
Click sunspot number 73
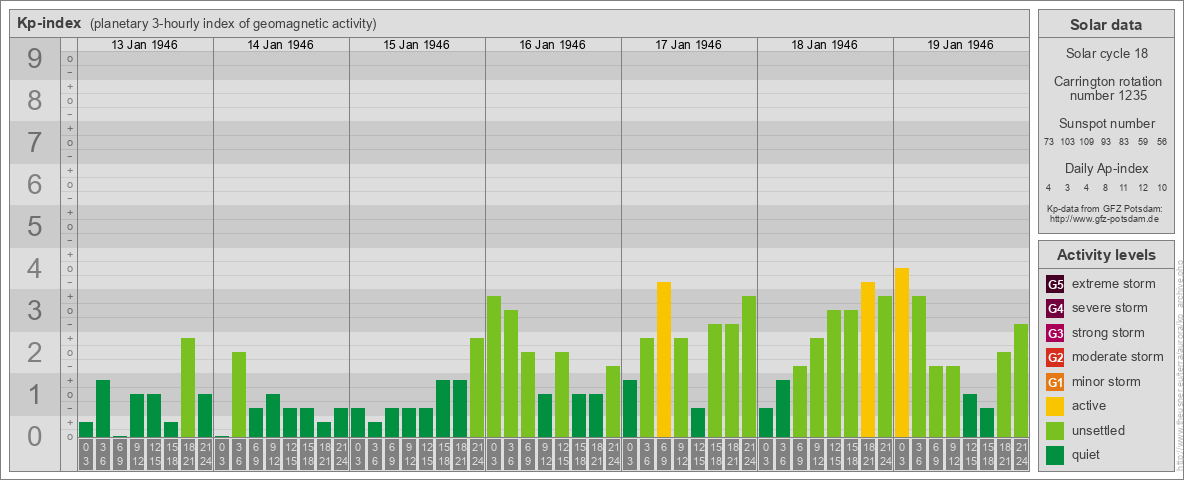click(1049, 142)
